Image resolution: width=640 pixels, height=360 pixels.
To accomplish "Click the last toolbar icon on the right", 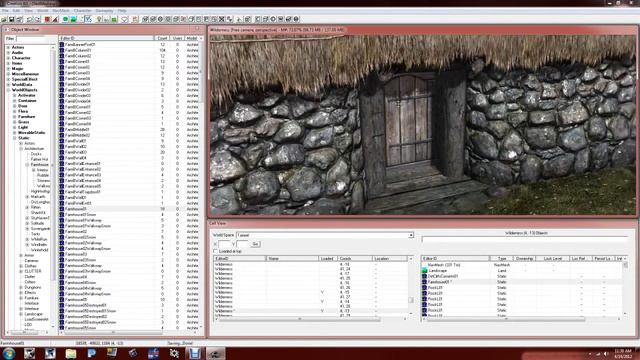I will [296, 19].
